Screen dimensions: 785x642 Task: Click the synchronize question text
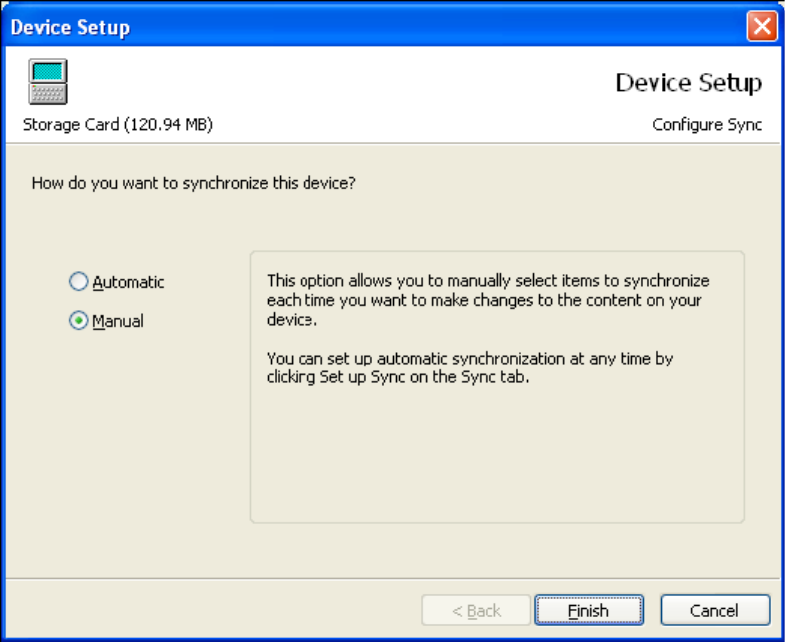[194, 183]
